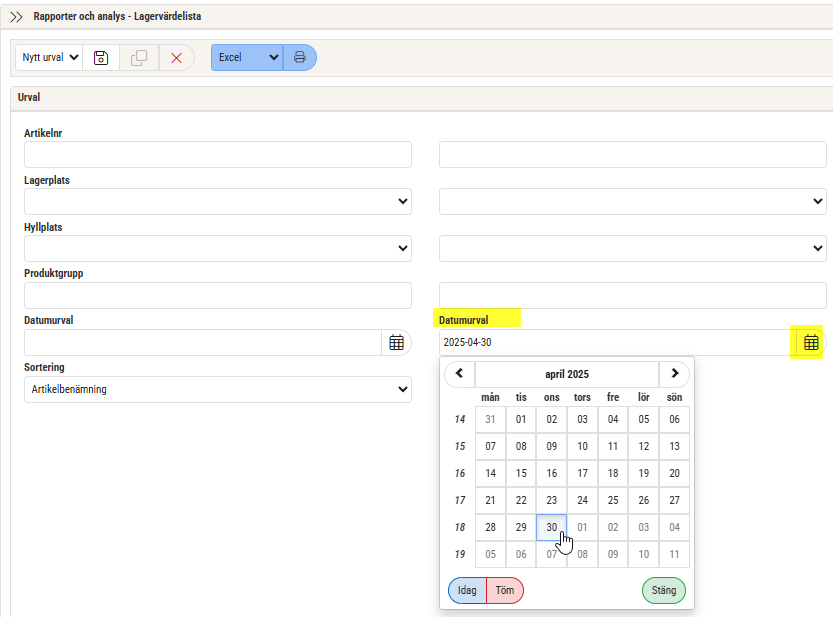Image resolution: width=833 pixels, height=617 pixels.
Task: Click the left Artikelnr input field
Action: pos(217,154)
